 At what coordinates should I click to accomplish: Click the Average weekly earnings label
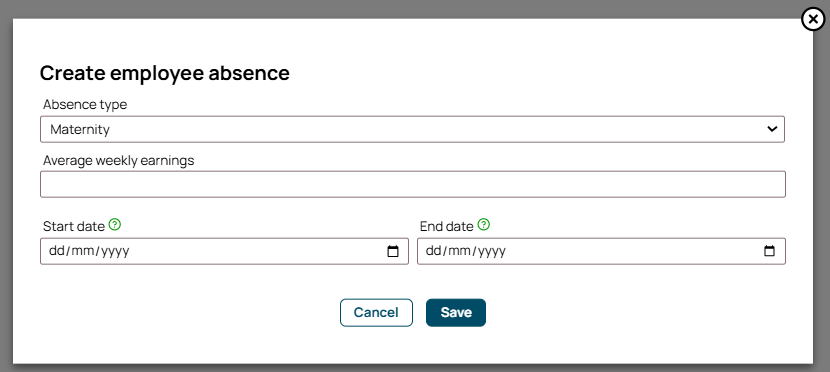pos(119,160)
